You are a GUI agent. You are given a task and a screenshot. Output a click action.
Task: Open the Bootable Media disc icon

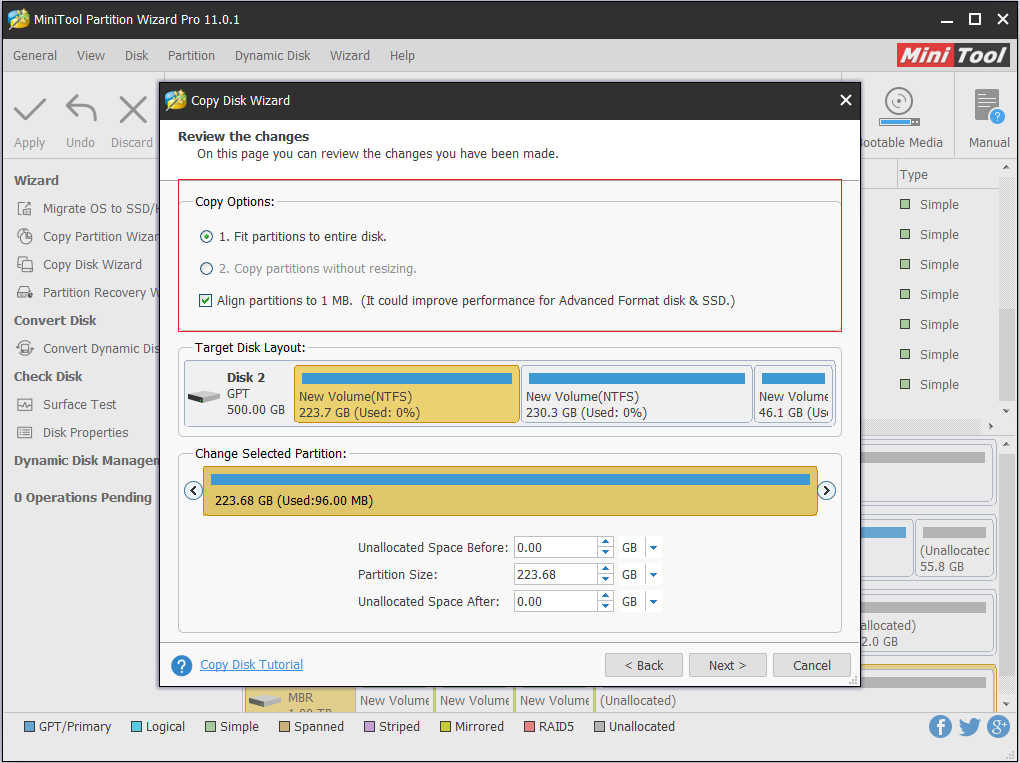point(899,107)
